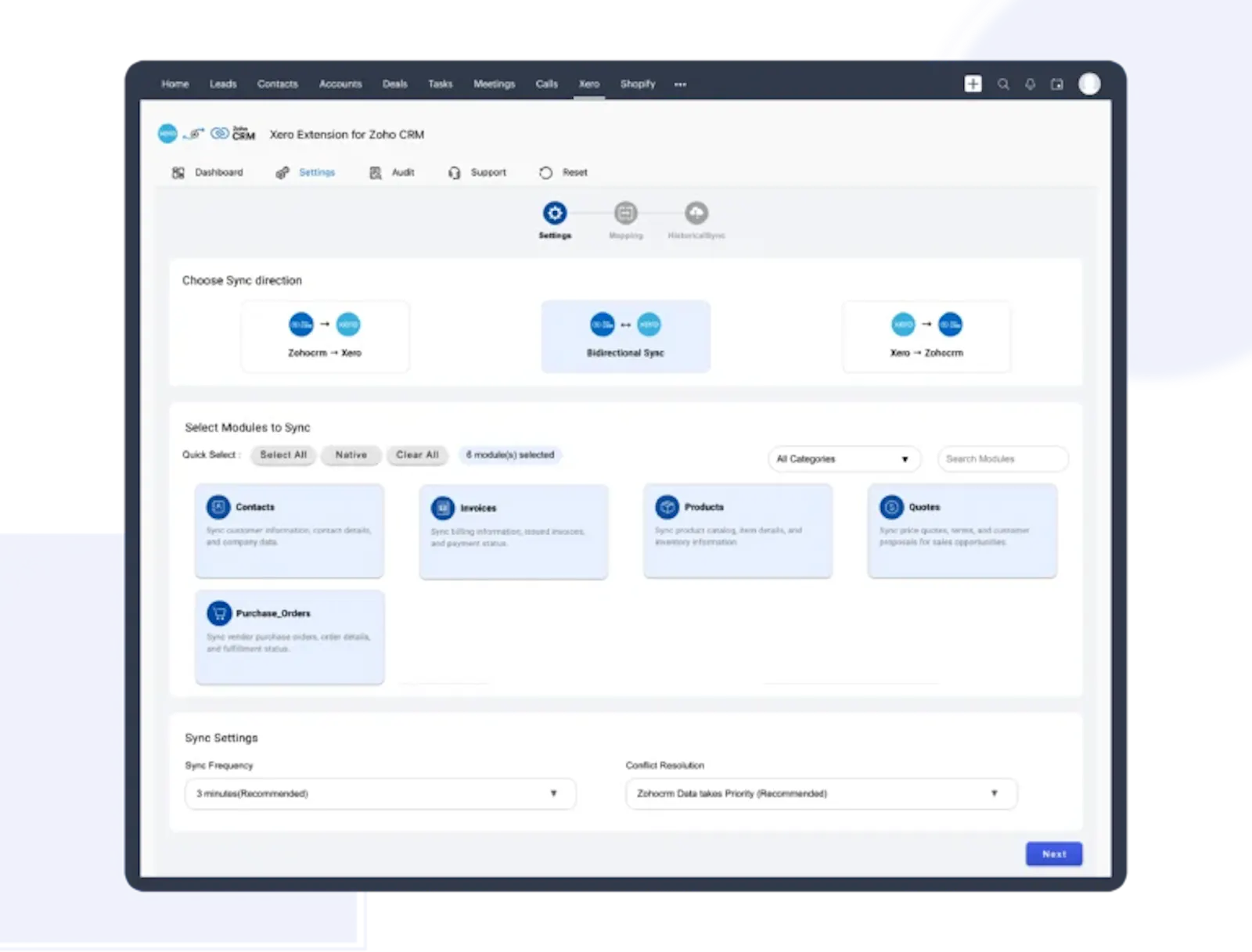Open the Accounts tab

pos(340,84)
